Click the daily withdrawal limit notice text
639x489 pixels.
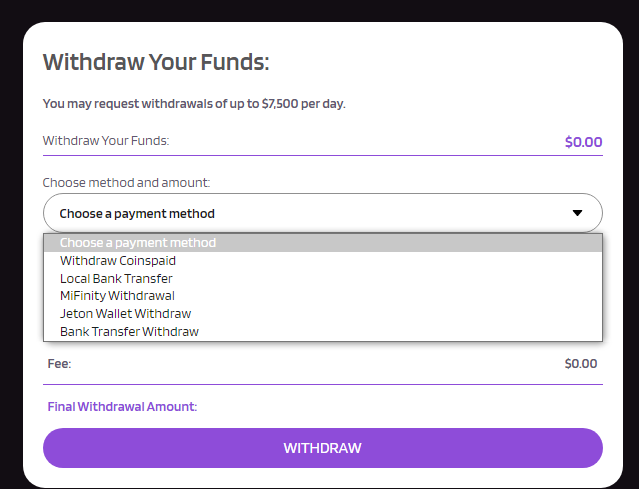click(x=194, y=104)
